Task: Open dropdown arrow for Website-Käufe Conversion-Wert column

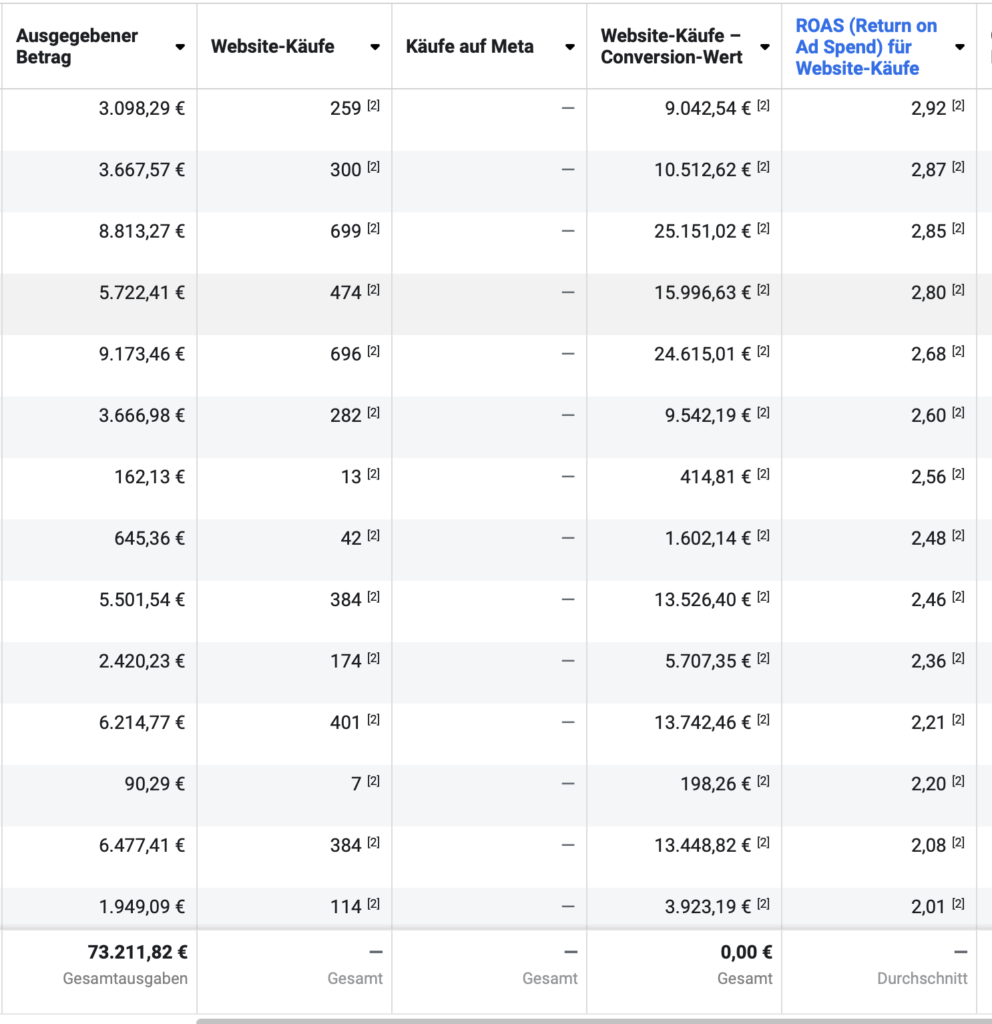Action: tap(765, 47)
